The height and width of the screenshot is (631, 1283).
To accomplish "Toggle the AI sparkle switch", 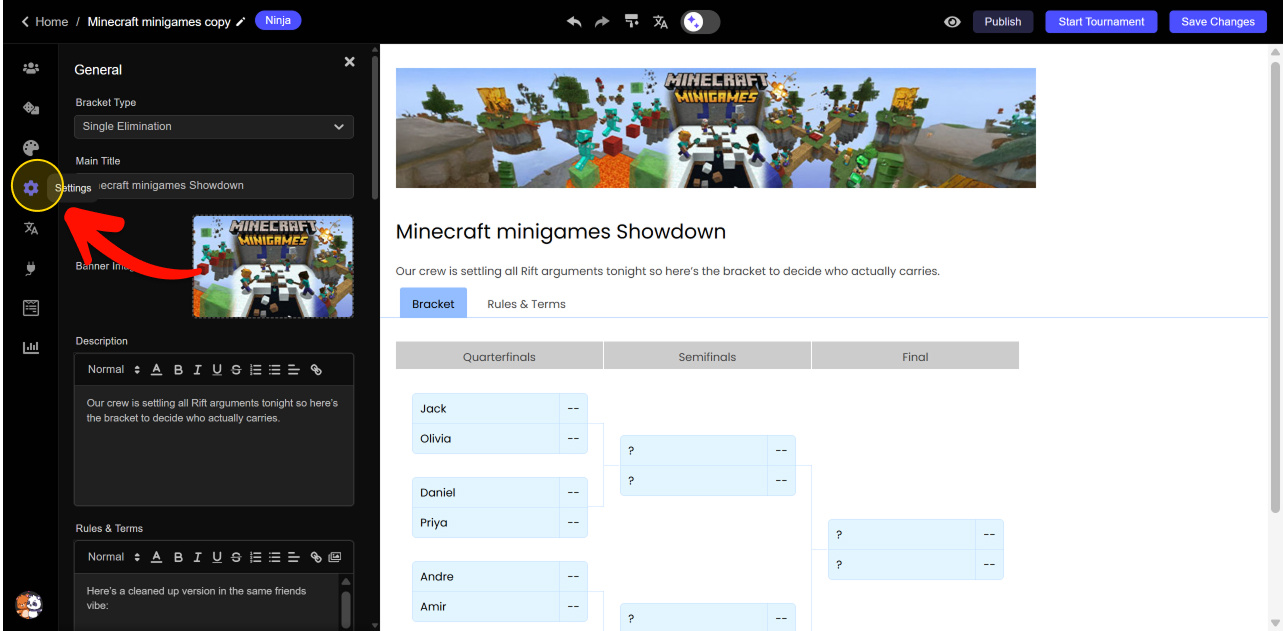I will click(700, 22).
